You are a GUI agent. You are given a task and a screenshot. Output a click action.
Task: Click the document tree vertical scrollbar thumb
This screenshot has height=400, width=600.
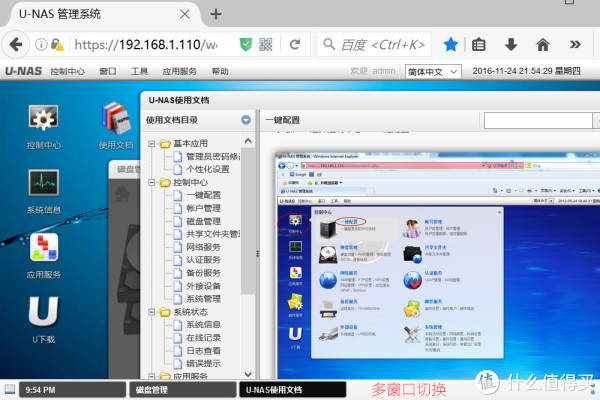(x=248, y=221)
